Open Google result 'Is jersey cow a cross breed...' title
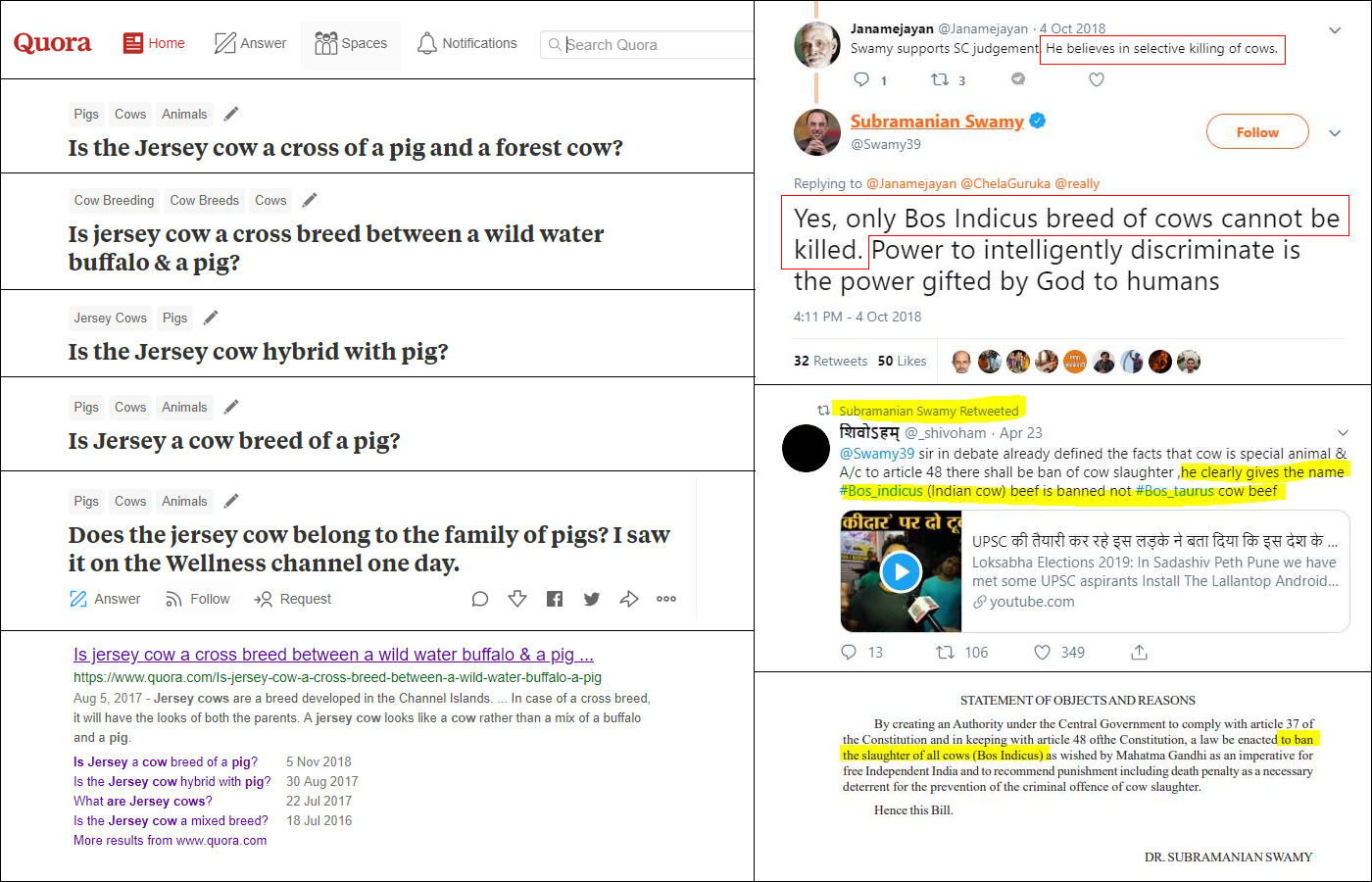Screen dimensions: 1372x882 [333, 655]
